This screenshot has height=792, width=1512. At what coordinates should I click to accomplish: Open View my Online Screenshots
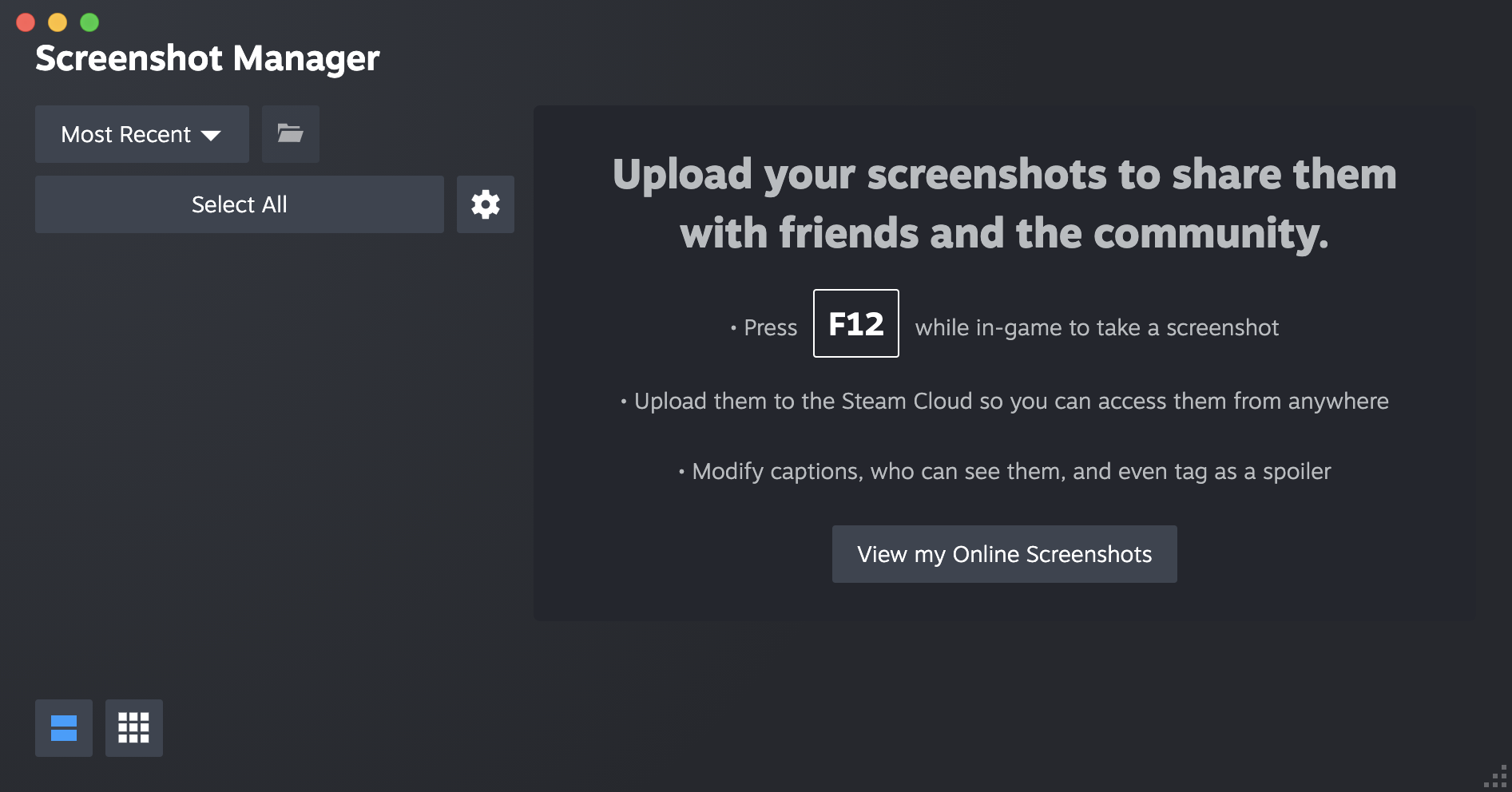click(x=1005, y=554)
